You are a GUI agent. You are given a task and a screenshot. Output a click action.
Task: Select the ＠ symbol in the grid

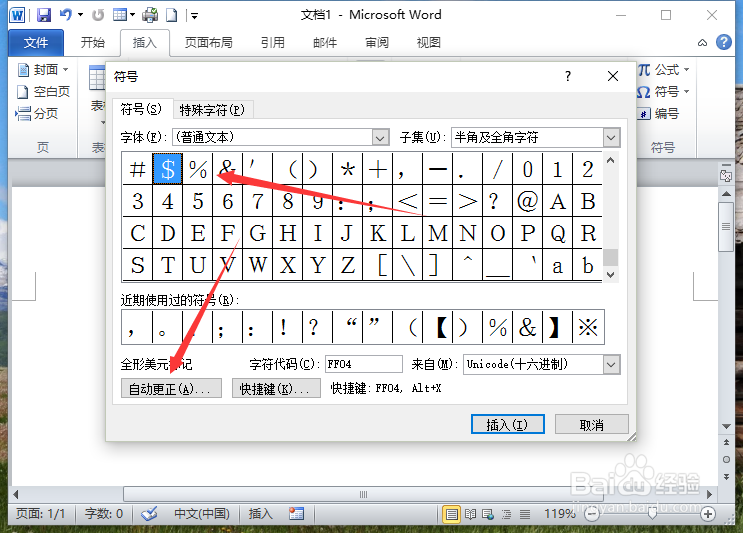pos(527,201)
